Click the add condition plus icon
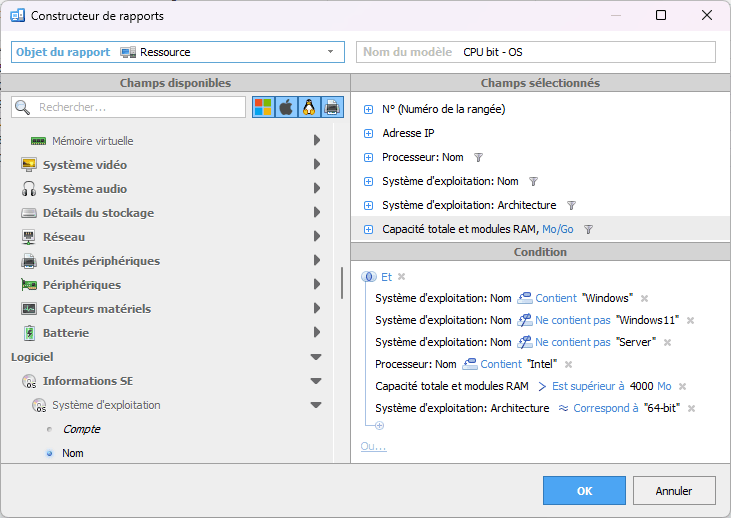 379,426
